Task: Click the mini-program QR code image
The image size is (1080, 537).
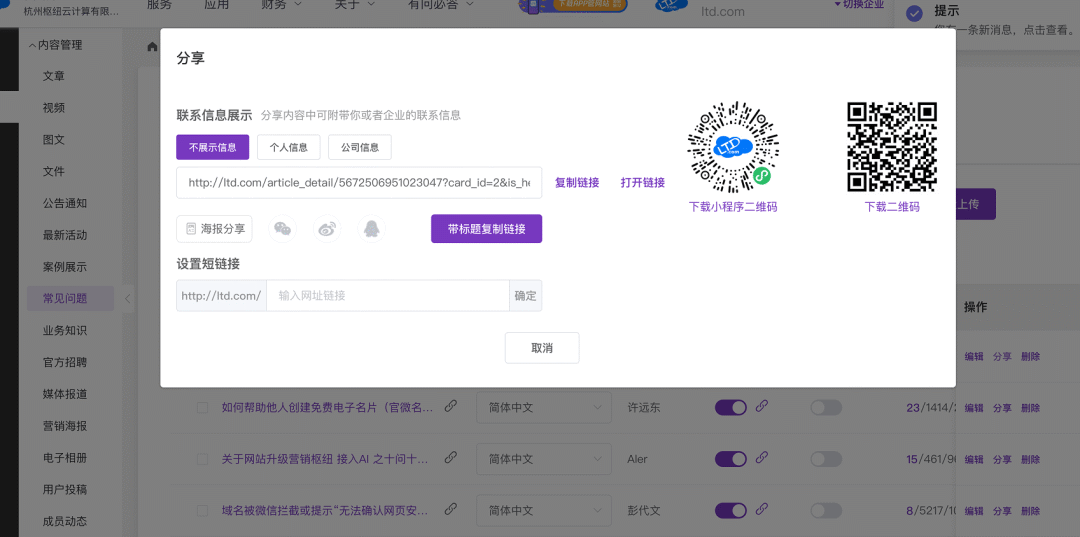Action: point(733,147)
